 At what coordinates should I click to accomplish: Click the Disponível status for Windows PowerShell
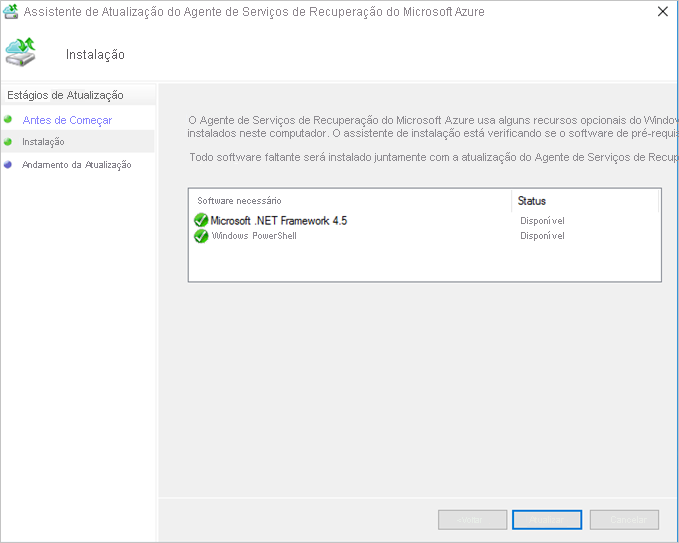tap(542, 236)
